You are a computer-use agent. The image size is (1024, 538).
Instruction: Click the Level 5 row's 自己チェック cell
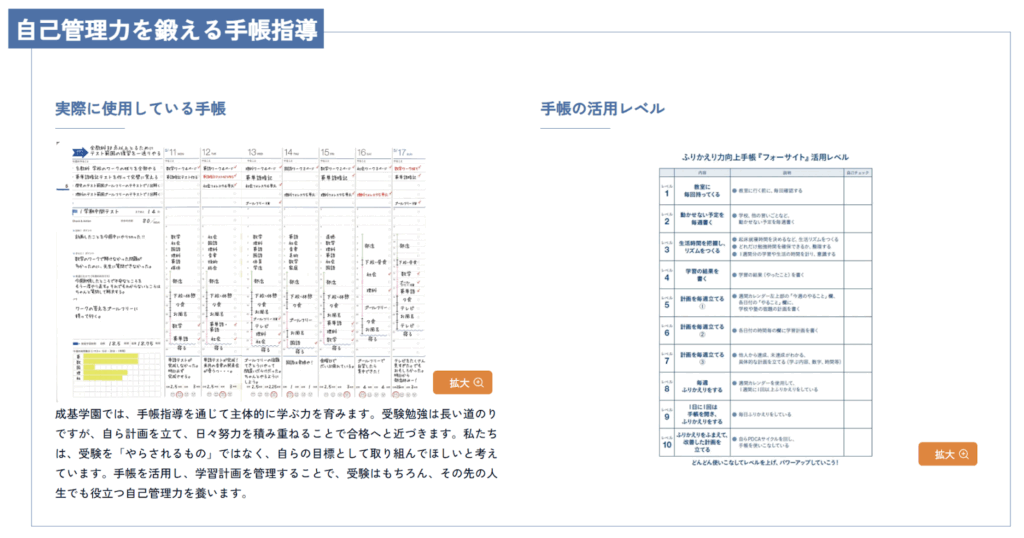(x=858, y=300)
